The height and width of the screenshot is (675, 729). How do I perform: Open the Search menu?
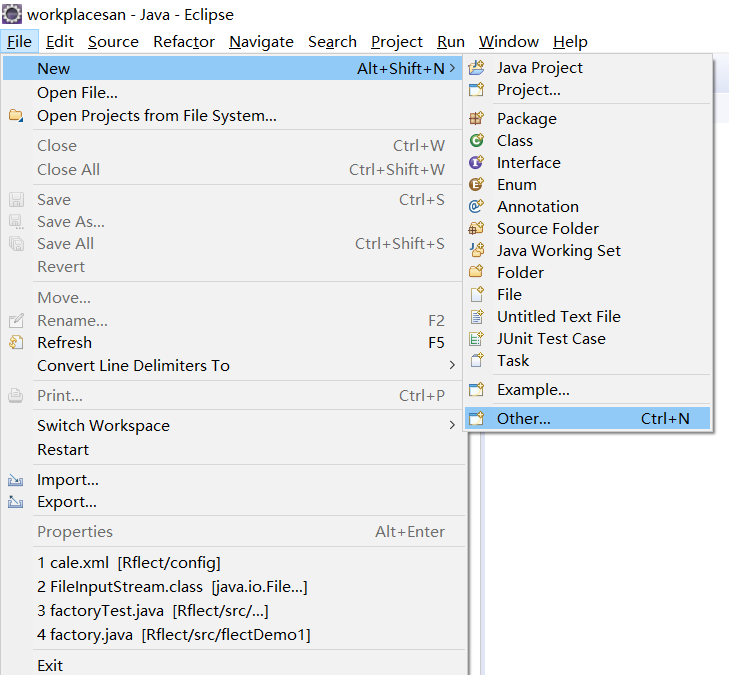[332, 42]
